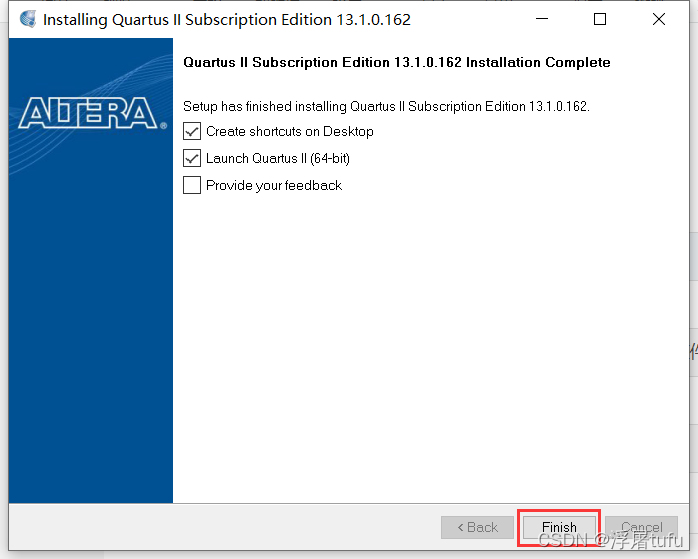Enable Provide your feedback checkbox

(192, 185)
